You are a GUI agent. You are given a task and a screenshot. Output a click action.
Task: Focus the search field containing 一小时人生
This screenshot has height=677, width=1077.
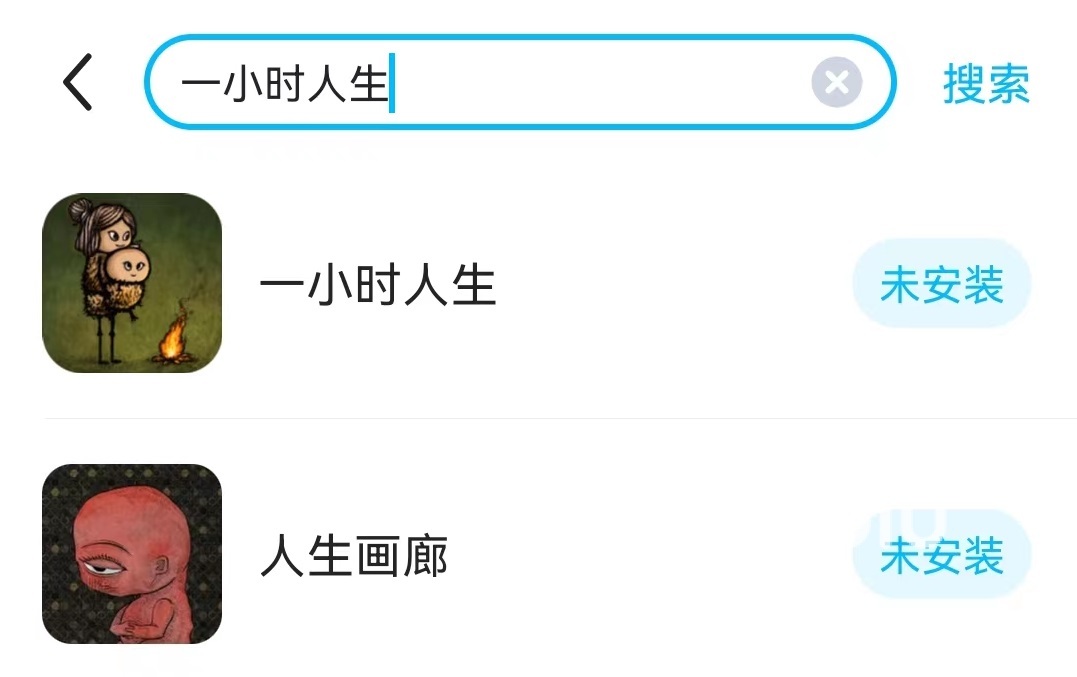coord(520,82)
